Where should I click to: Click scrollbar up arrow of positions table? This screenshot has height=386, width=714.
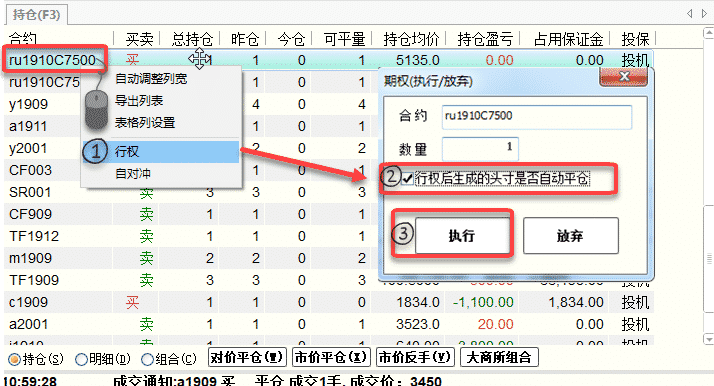point(709,33)
